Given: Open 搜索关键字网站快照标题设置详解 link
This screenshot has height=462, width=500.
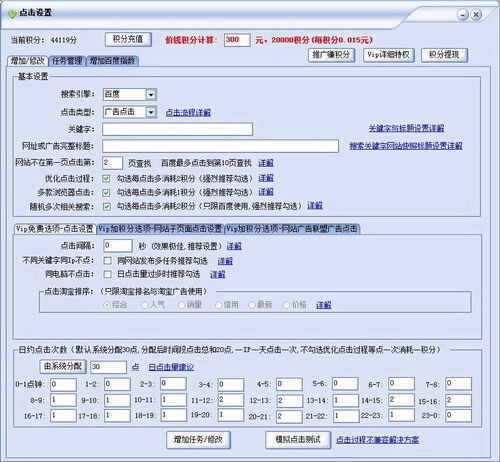Looking at the screenshot, I should click(406, 146).
